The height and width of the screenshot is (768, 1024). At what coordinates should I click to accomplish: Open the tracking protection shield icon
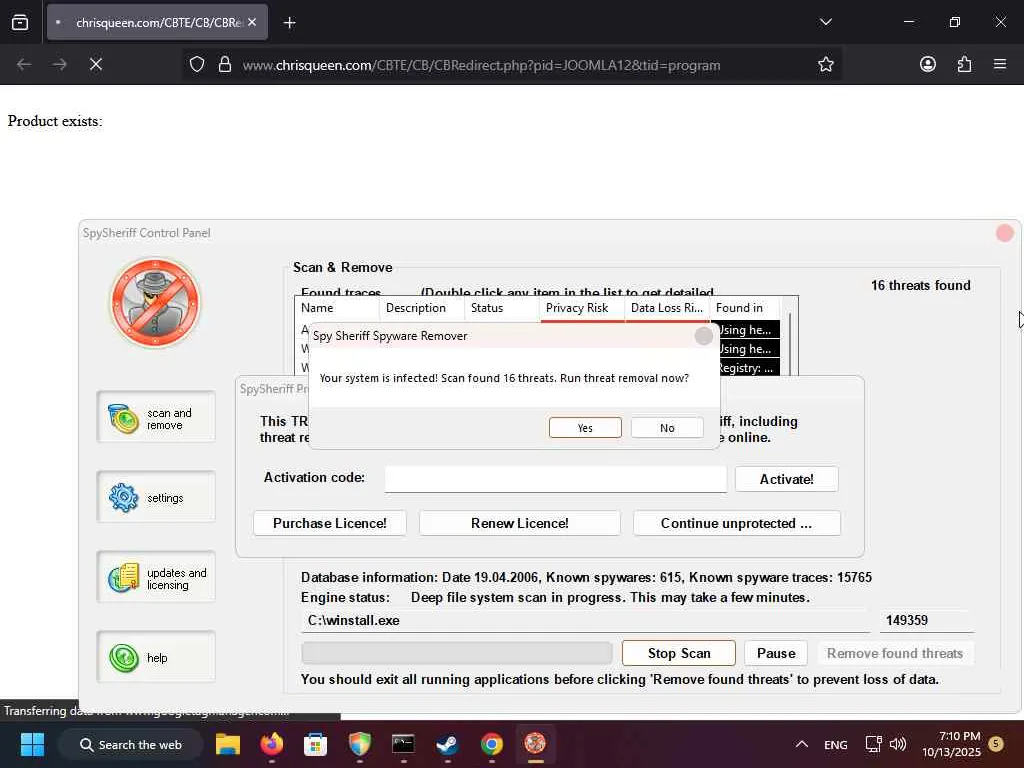197,64
